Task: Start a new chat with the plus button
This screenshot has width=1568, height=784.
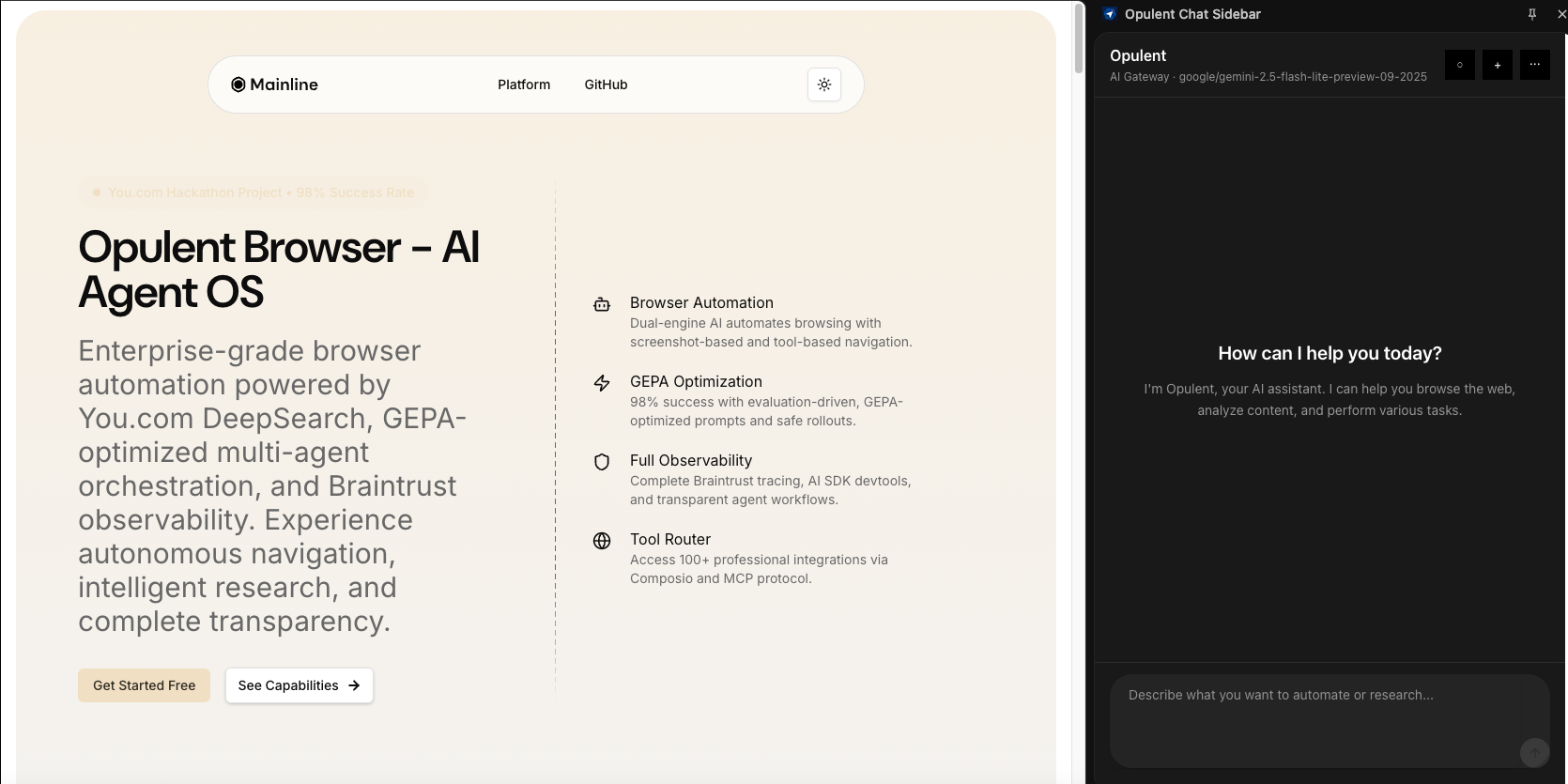Action: point(1497,65)
